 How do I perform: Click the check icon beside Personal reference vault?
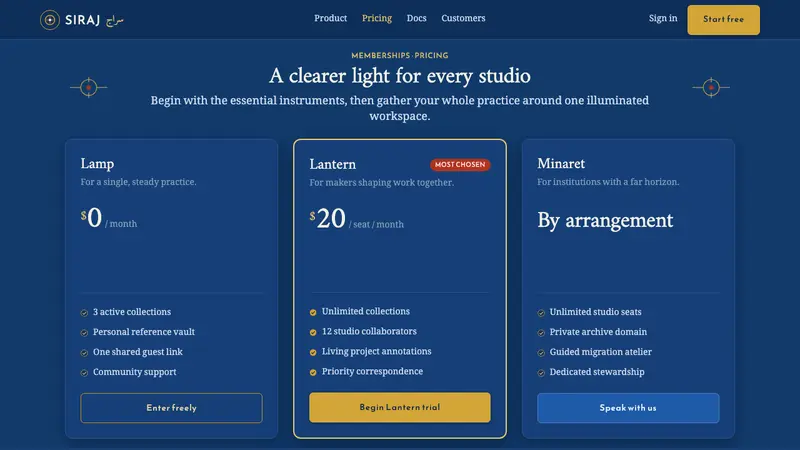point(84,333)
